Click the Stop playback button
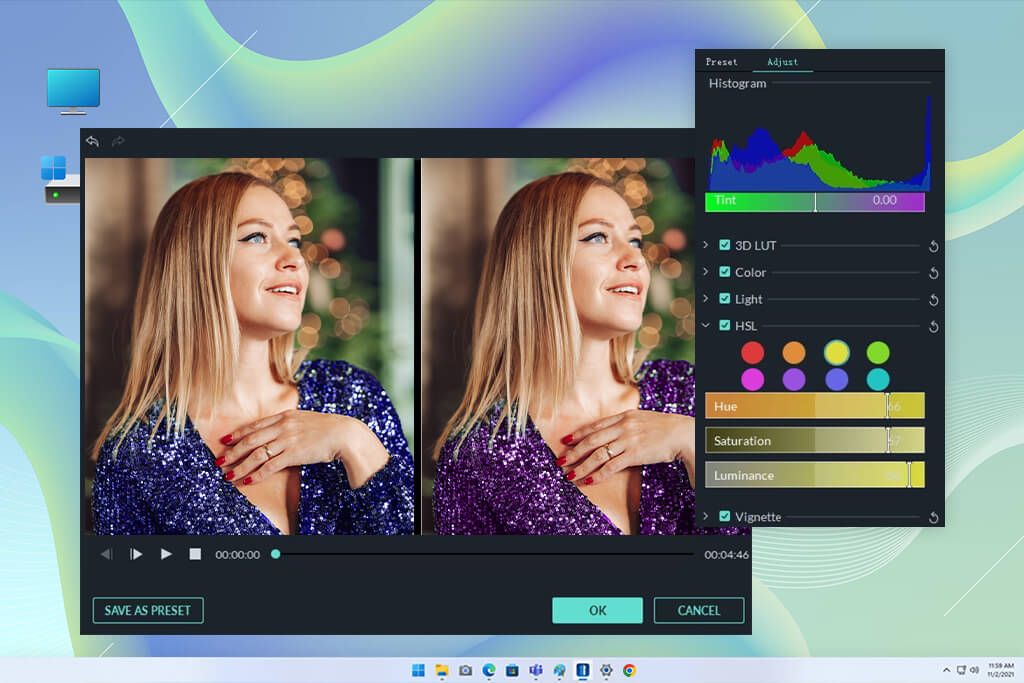 [x=196, y=553]
